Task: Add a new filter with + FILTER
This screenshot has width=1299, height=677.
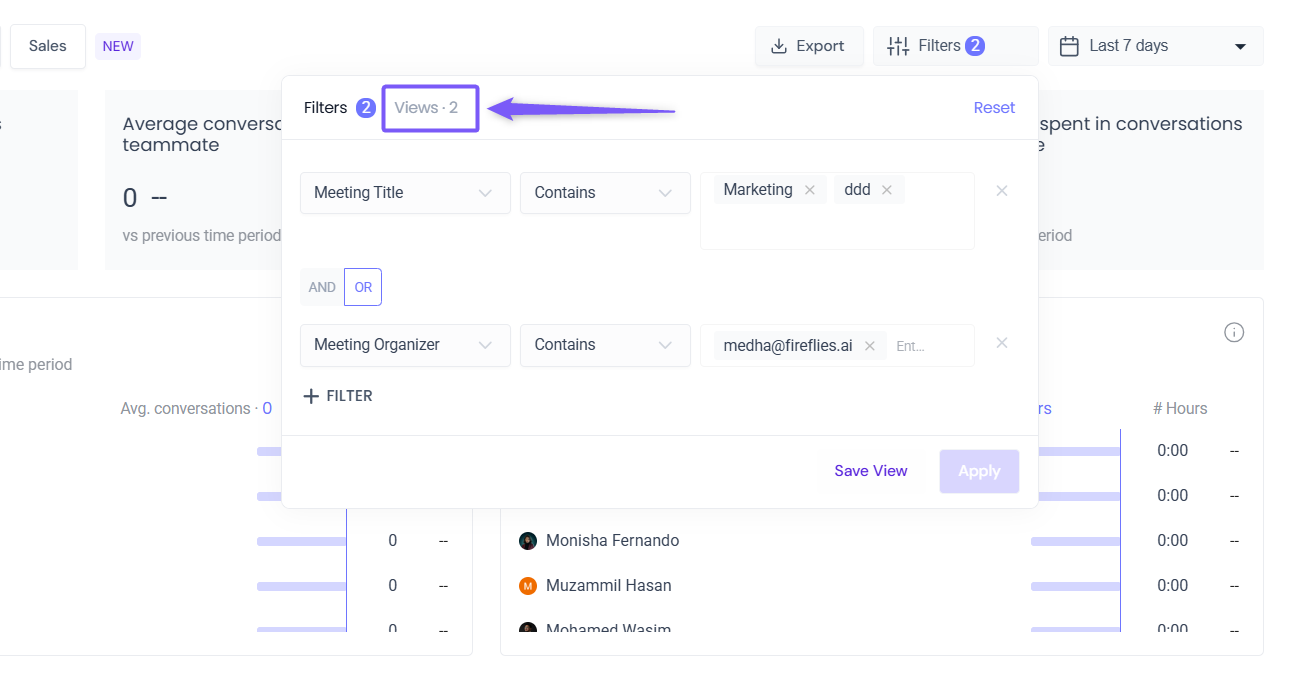Action: pos(338,396)
